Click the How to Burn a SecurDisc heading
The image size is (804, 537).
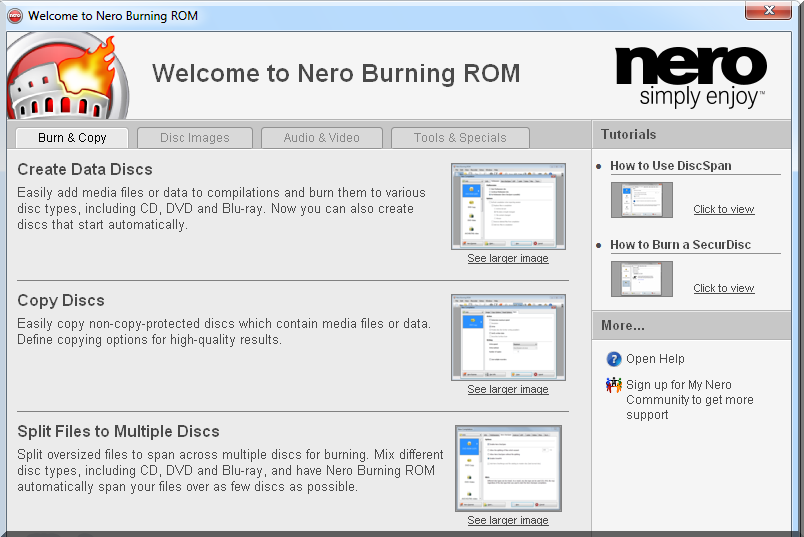(680, 245)
